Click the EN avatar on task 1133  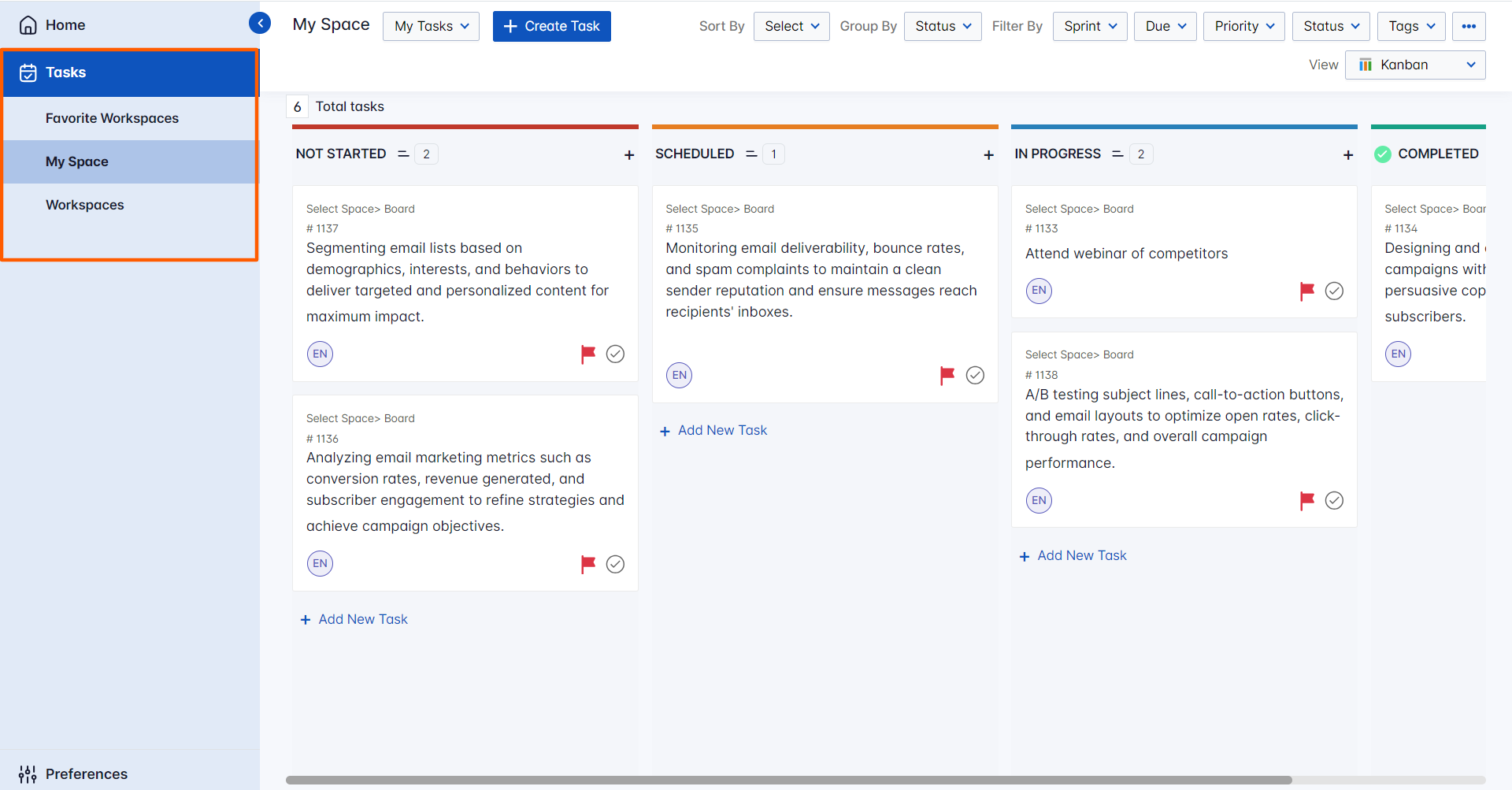(1038, 290)
